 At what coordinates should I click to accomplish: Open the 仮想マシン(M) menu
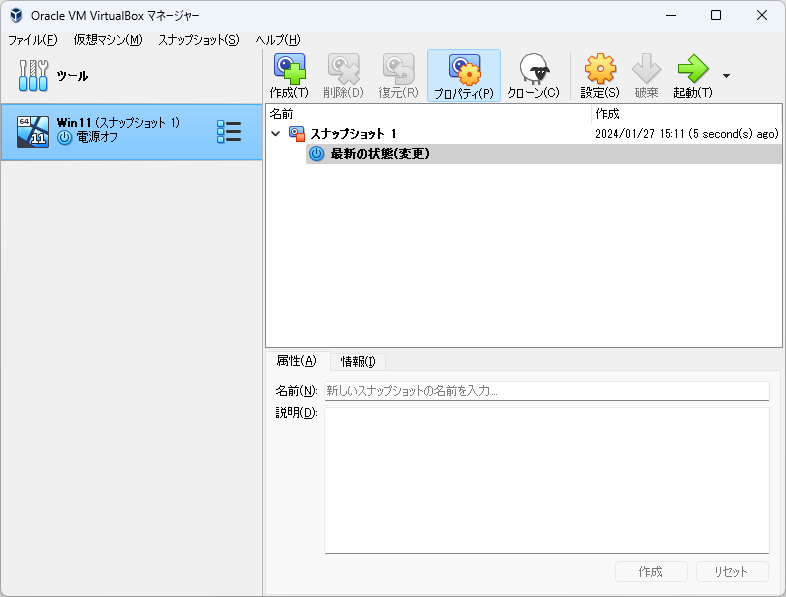pyautogui.click(x=108, y=40)
